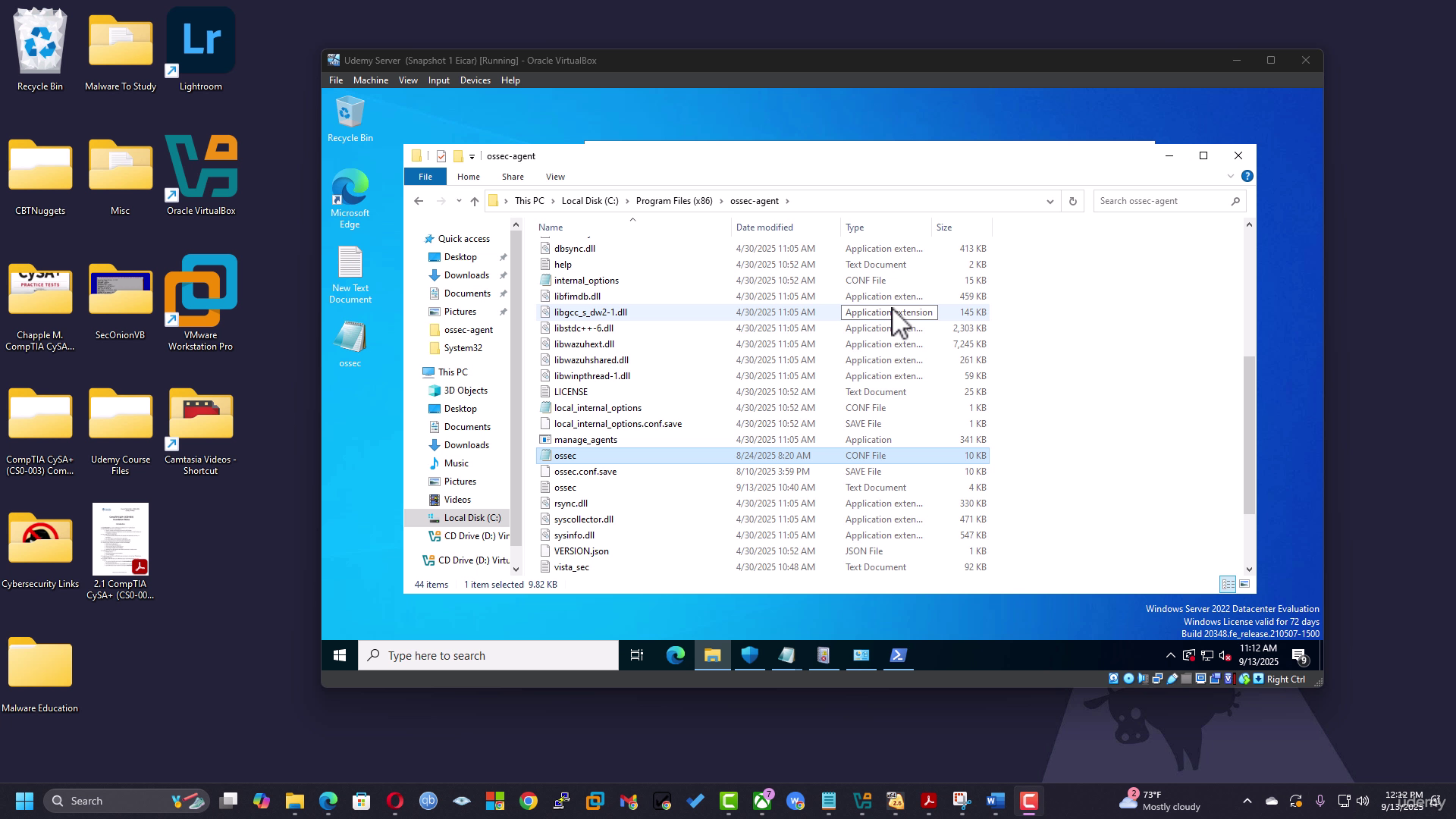Select VERSION.json file
Viewport: 1456px width, 819px height.
click(762, 551)
